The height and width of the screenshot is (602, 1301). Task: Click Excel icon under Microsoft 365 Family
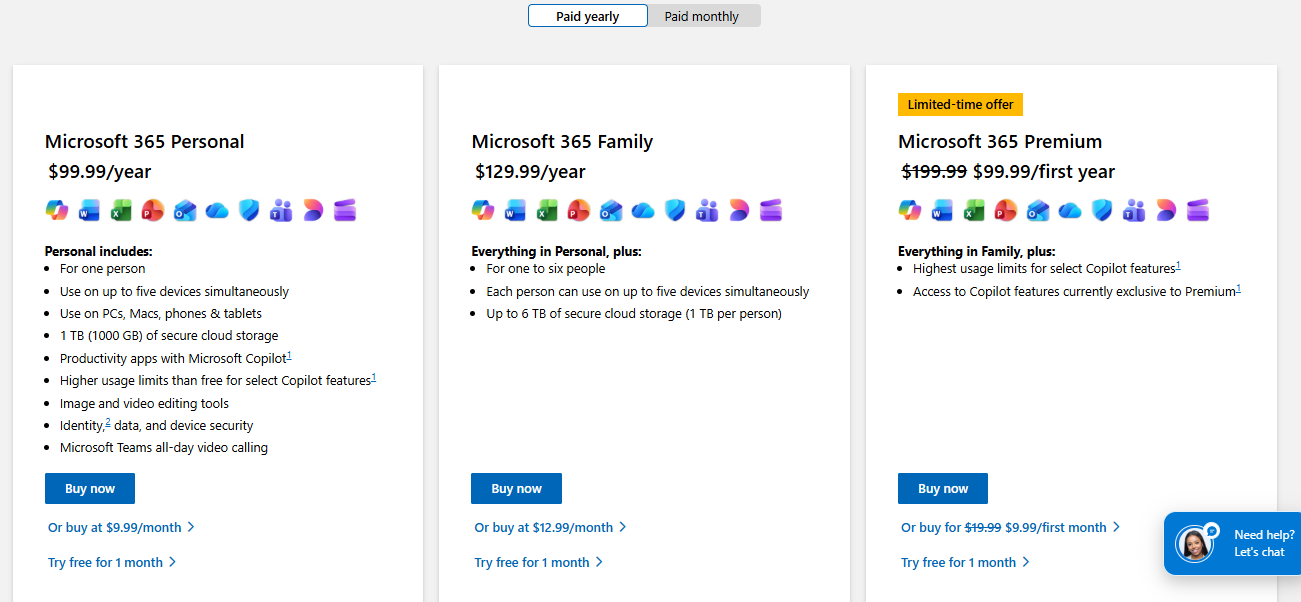547,210
